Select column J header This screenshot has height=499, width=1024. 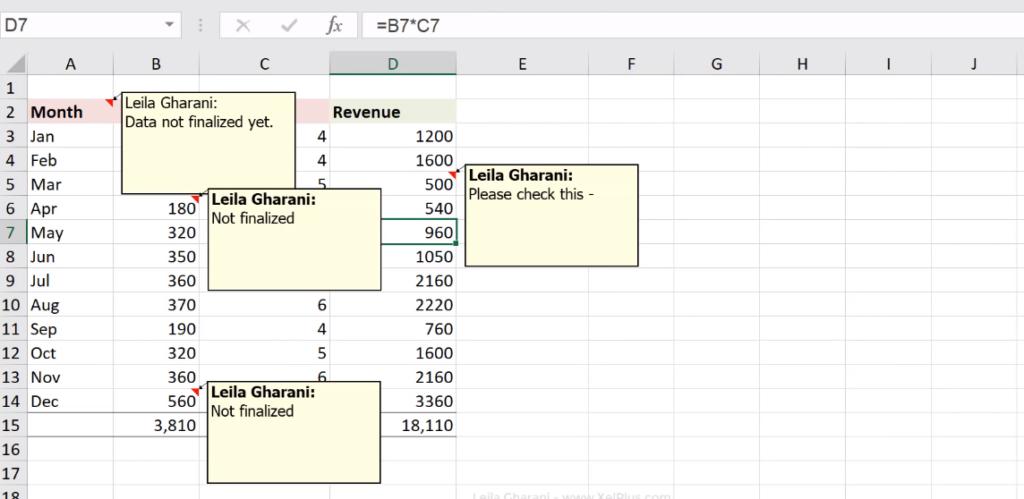tap(974, 64)
